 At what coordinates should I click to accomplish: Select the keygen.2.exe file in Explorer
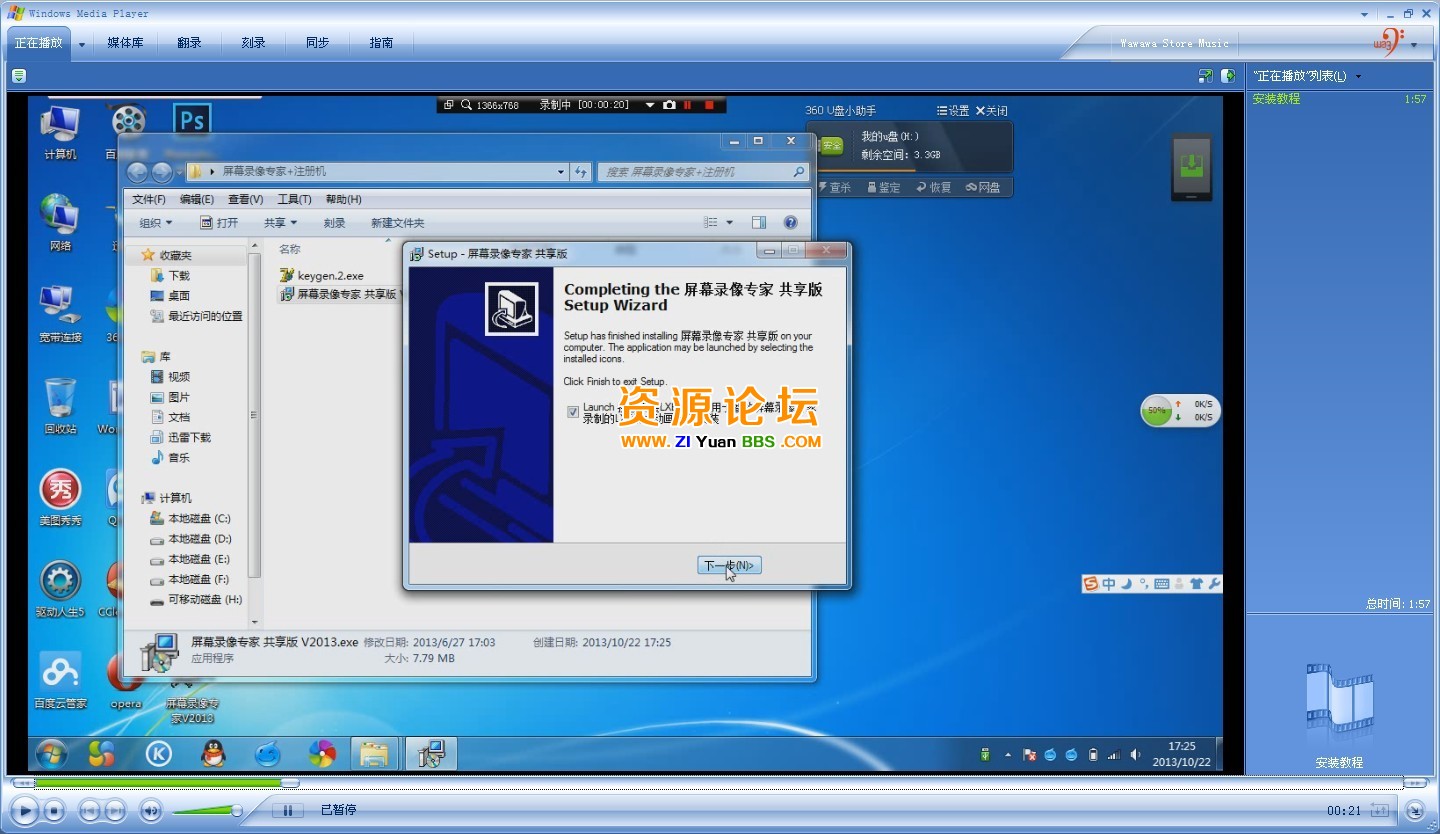[x=322, y=275]
